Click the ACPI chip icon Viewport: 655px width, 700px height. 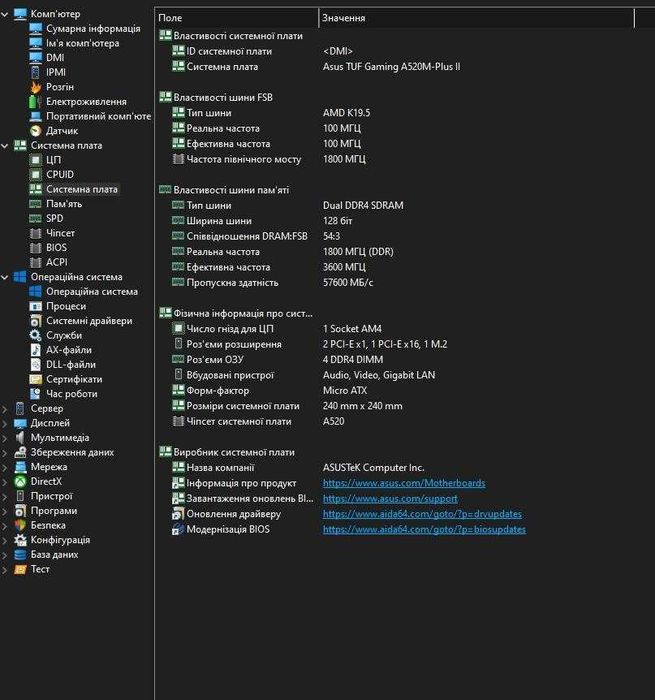click(36, 262)
